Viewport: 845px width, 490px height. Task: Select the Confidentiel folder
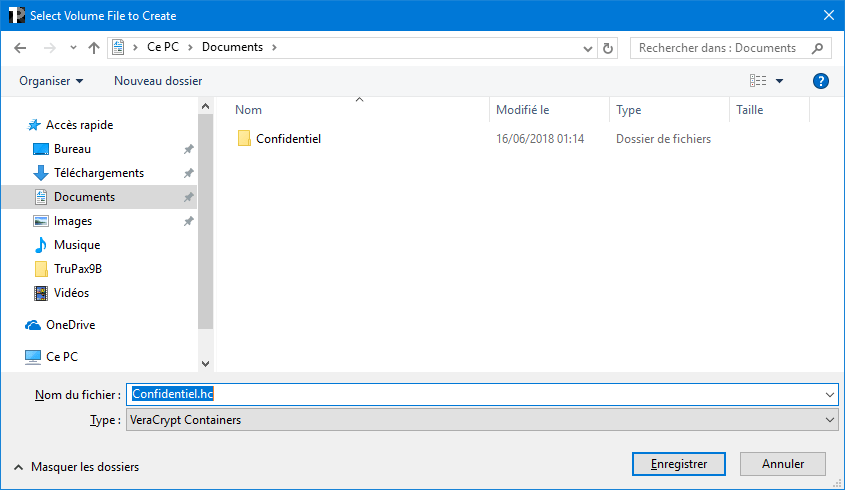click(288, 139)
